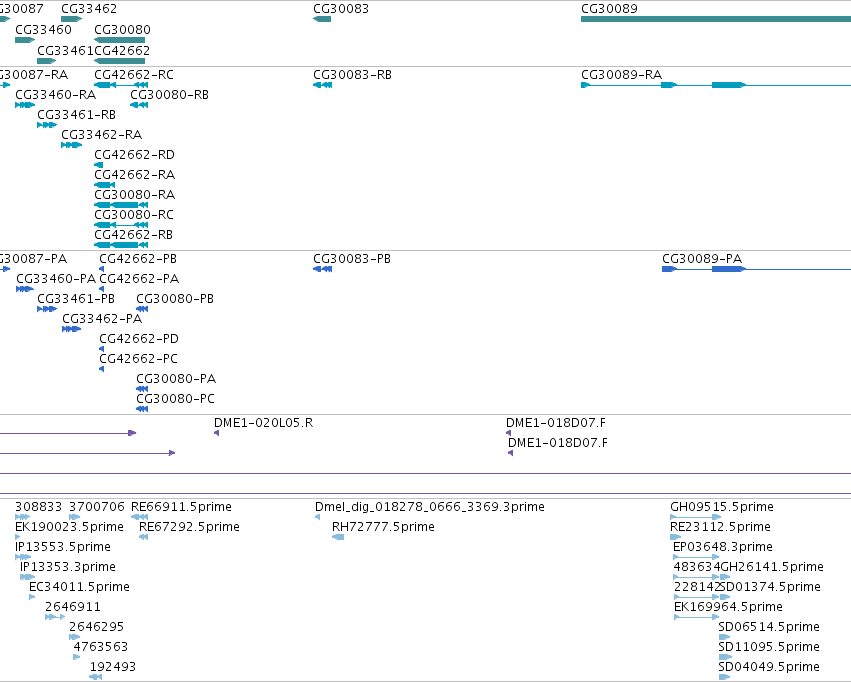Select transcript label CG30080-RB

click(x=169, y=95)
